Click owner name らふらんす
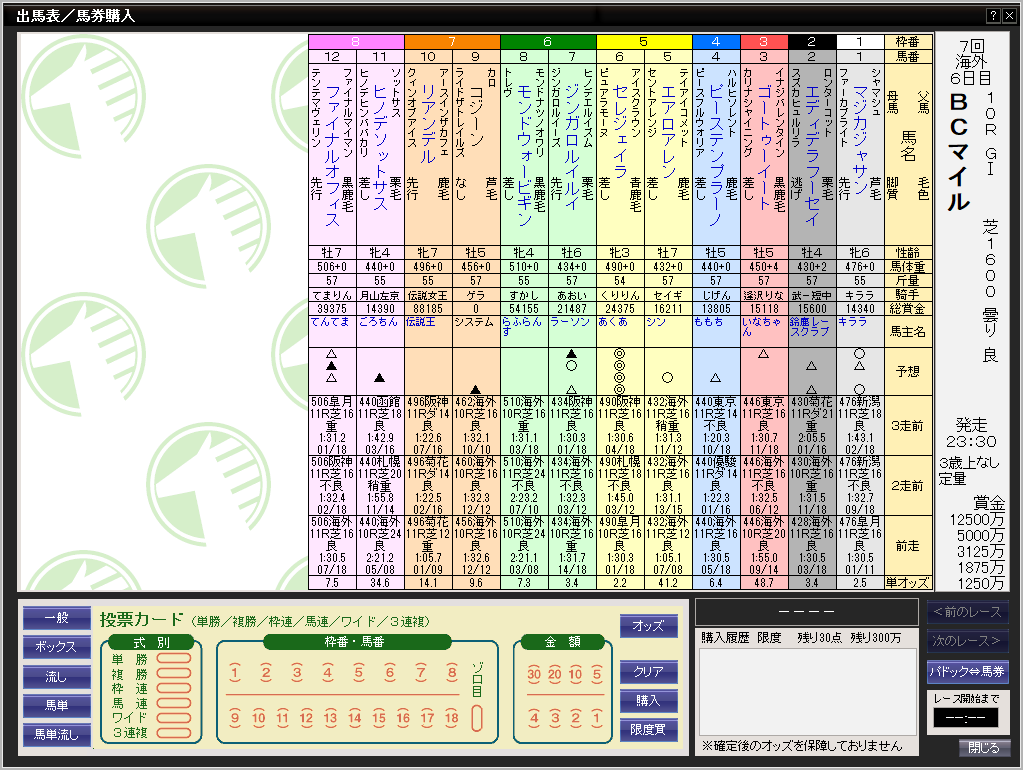This screenshot has width=1023, height=770. [522, 326]
